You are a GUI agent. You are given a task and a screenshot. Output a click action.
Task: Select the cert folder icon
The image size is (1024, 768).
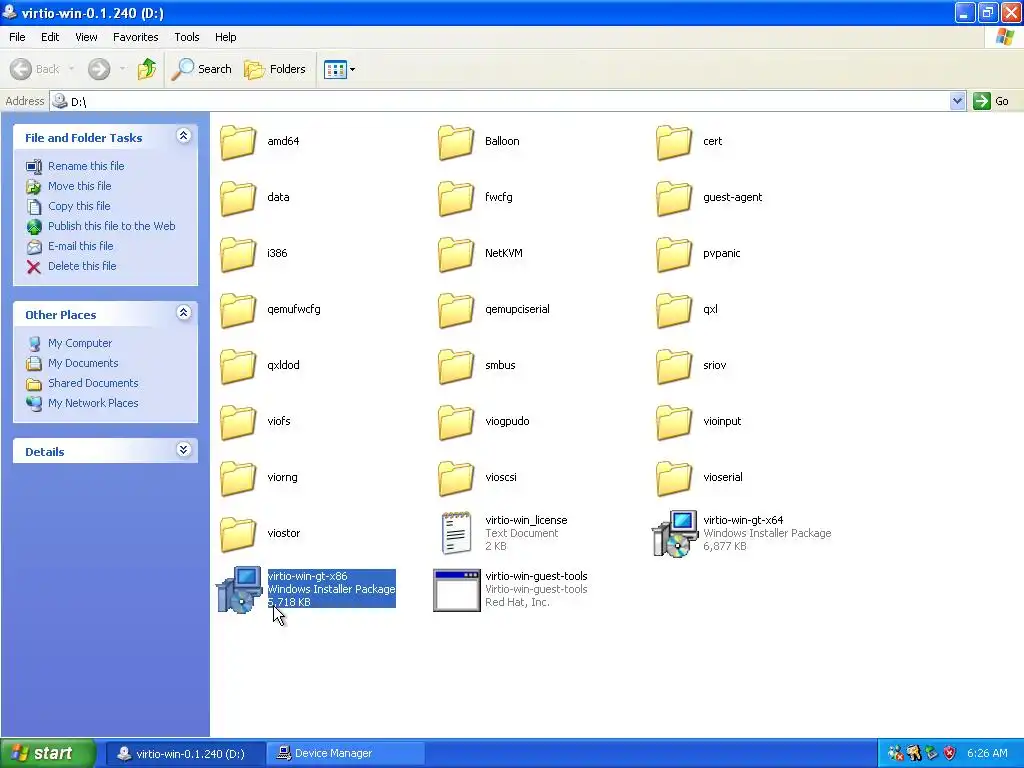point(673,142)
